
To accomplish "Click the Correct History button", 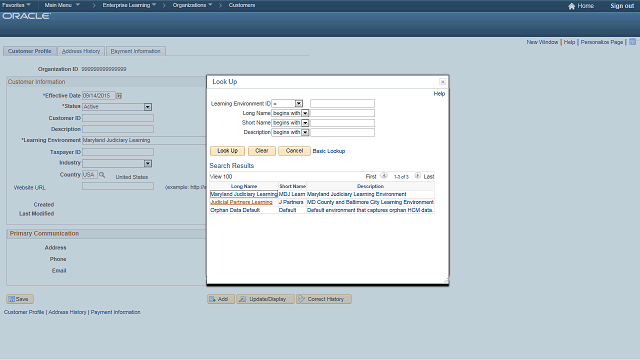I will click(324, 299).
